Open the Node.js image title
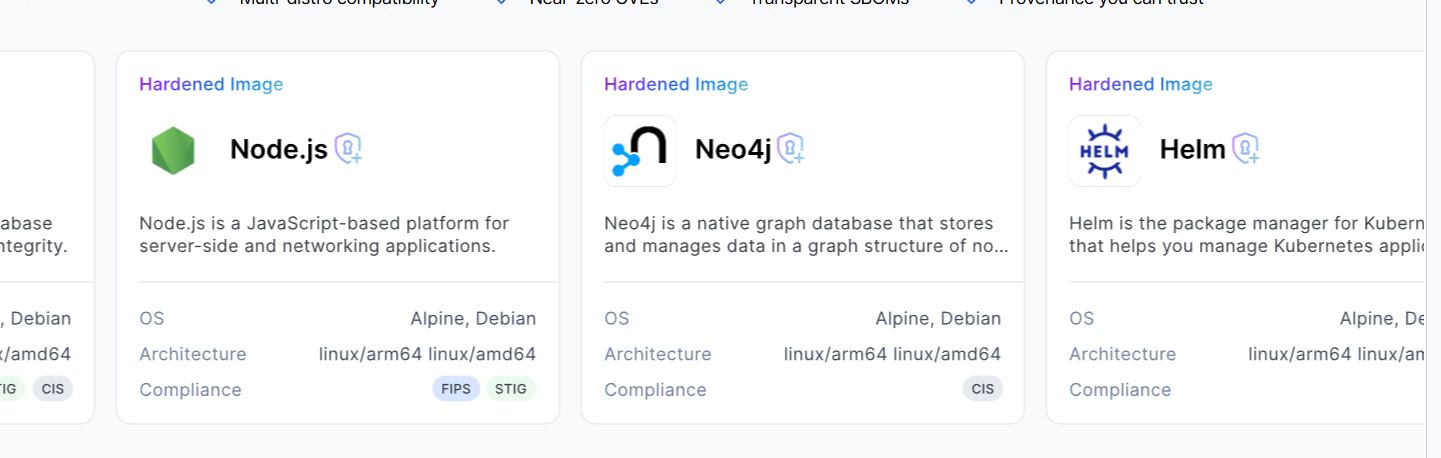 278,149
